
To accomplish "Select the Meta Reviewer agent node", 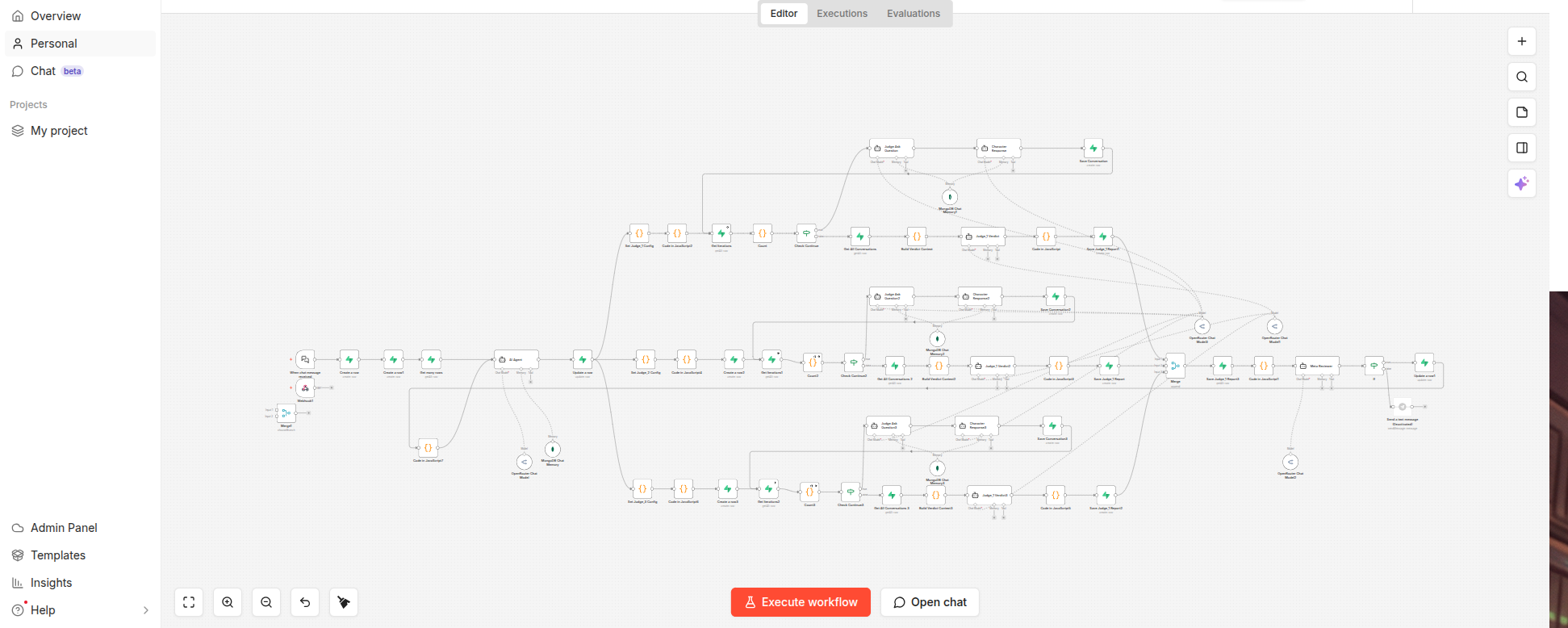I will [1318, 366].
